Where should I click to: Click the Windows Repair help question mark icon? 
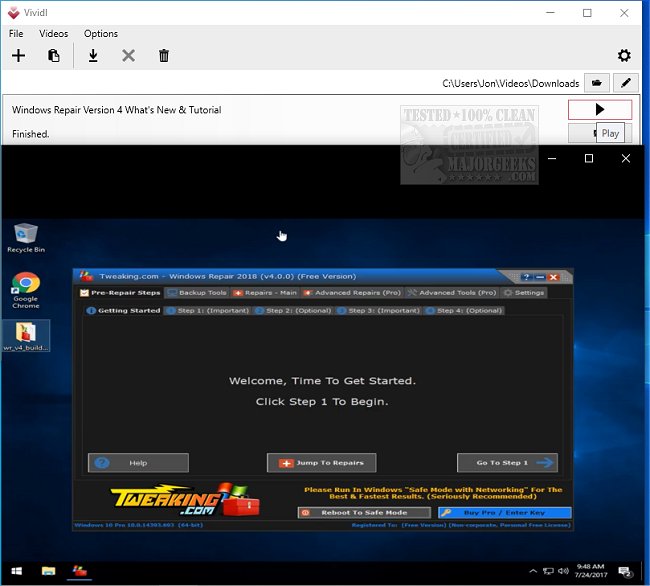(526, 277)
